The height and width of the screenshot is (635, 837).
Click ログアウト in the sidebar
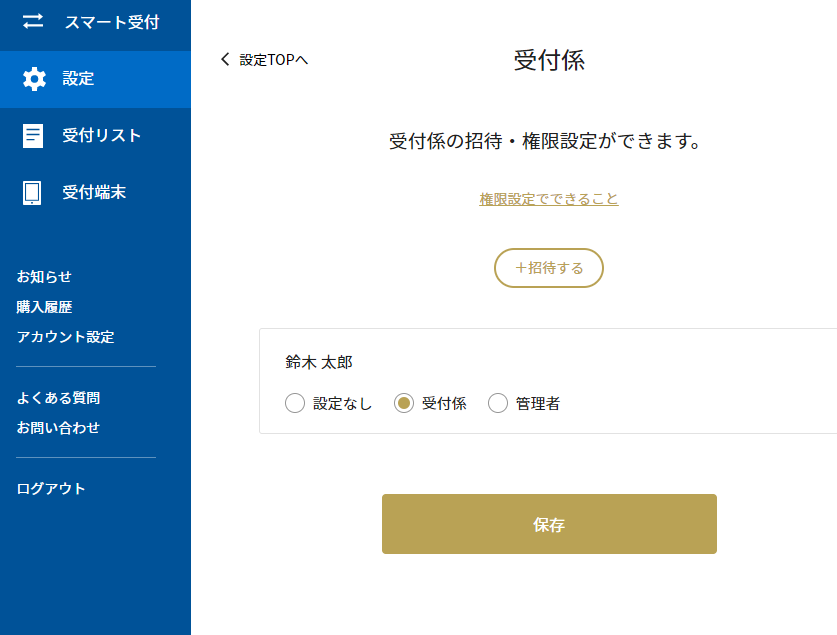[51, 488]
